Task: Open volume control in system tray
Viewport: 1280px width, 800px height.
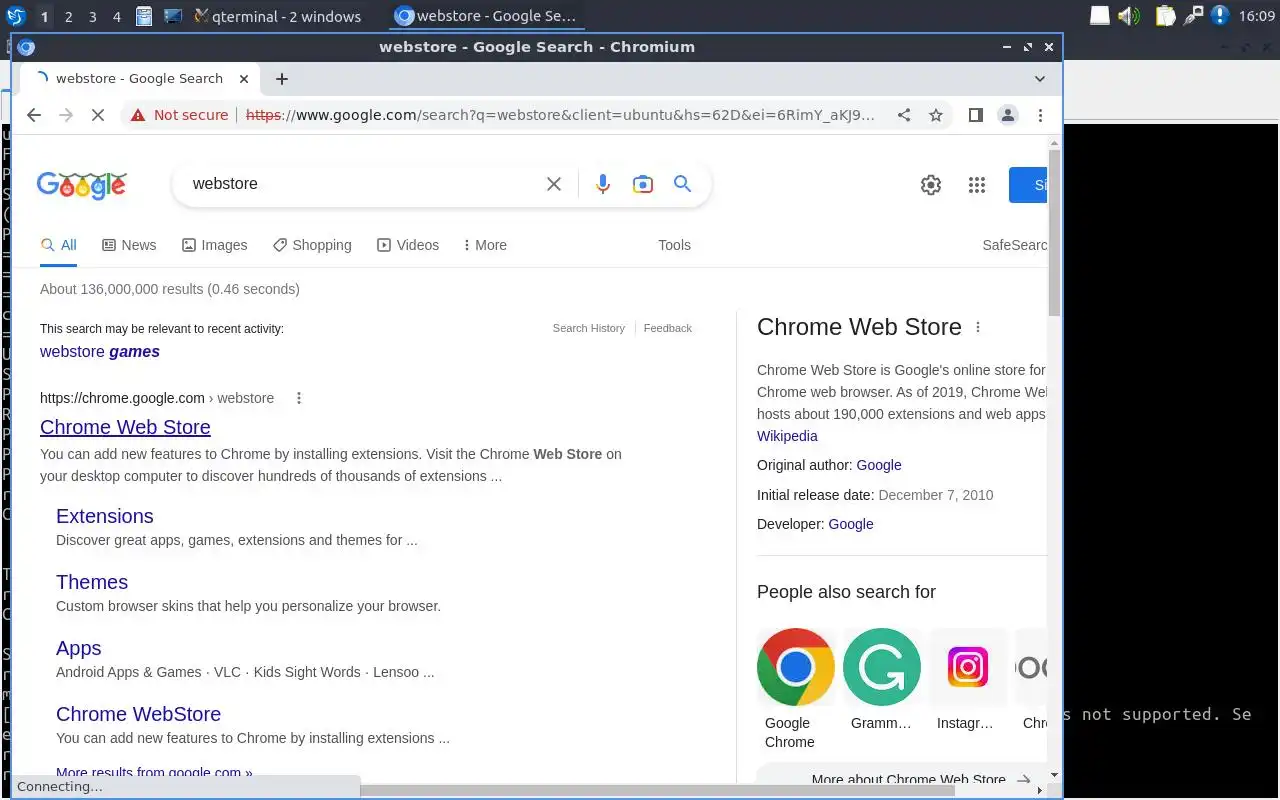Action: pos(1128,16)
